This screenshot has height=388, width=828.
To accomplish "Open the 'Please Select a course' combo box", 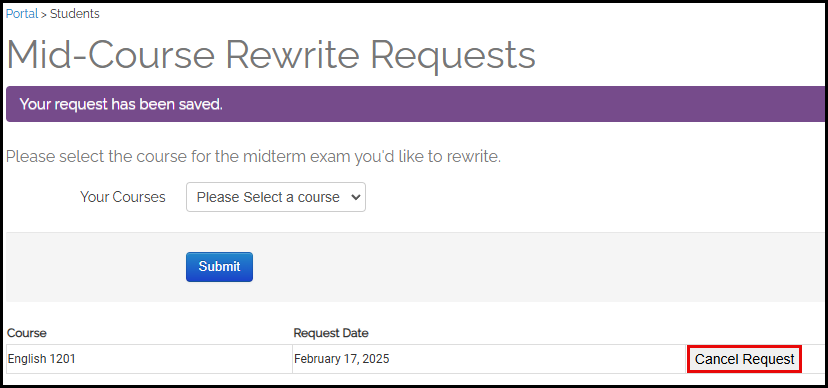I will (276, 197).
